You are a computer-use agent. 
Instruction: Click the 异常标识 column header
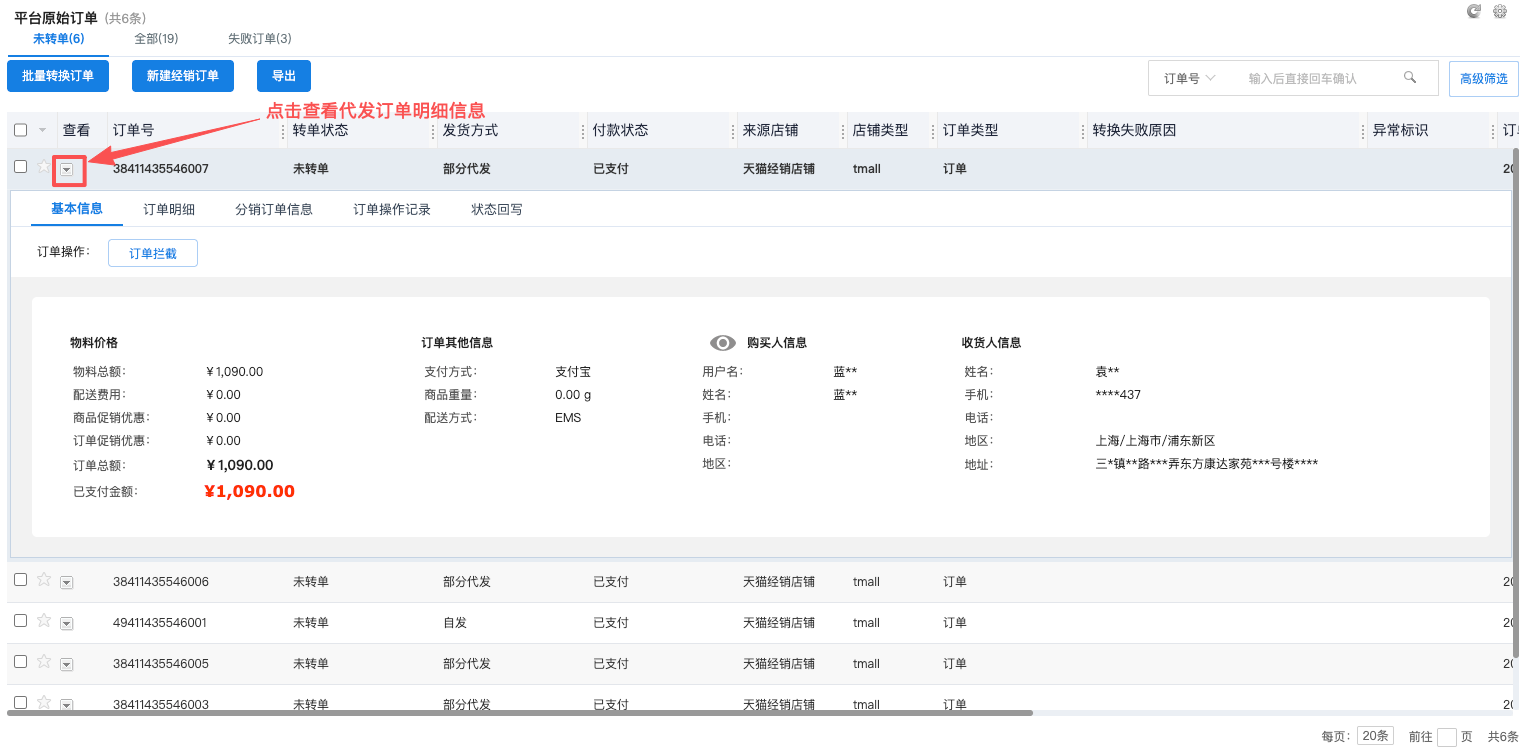[1400, 130]
